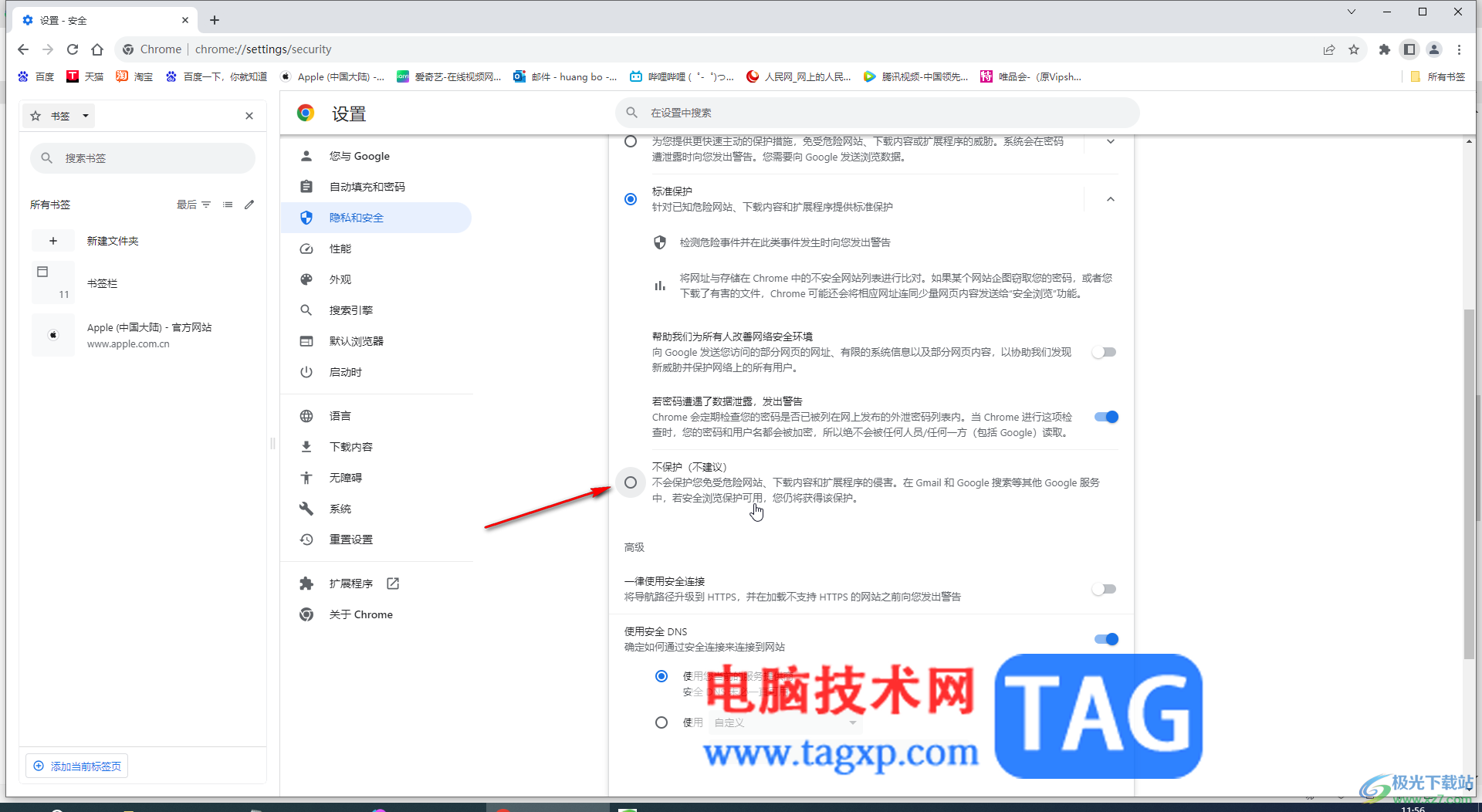Go back to the previous page
1482x812 pixels.
coord(23,49)
